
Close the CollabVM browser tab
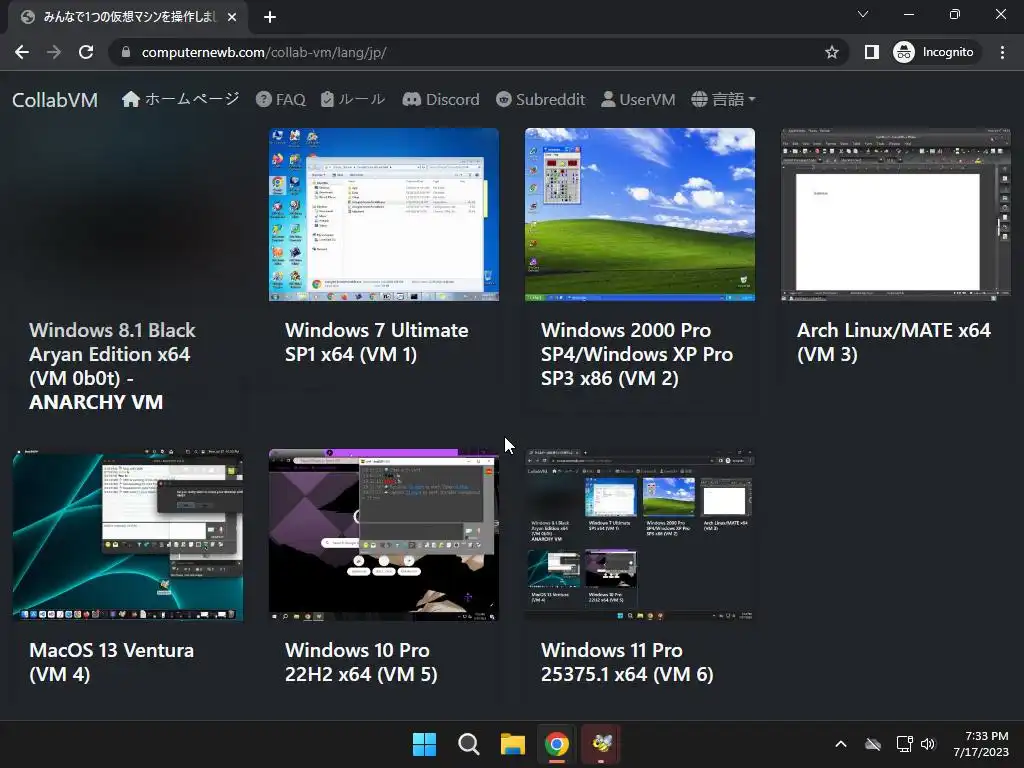[232, 17]
